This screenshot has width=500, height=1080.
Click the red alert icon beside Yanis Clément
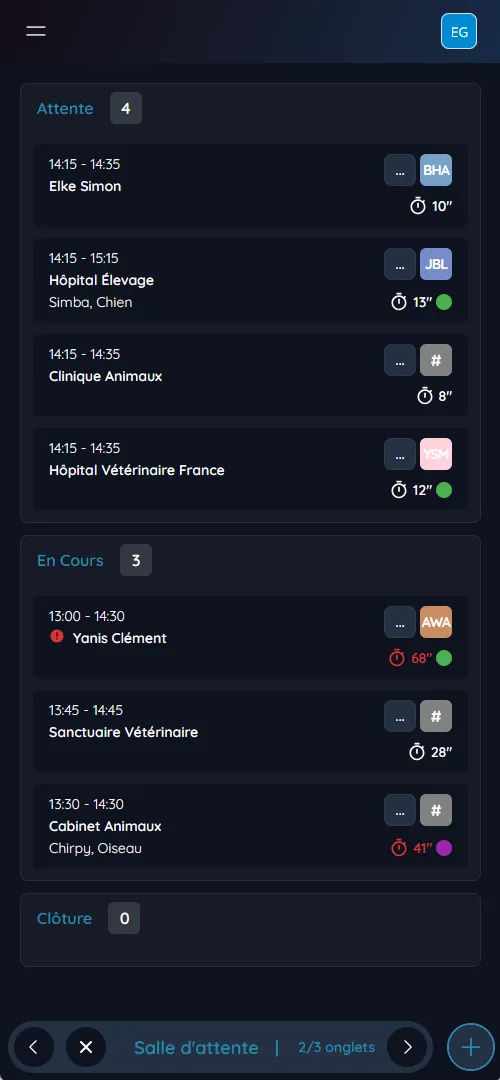(x=57, y=637)
